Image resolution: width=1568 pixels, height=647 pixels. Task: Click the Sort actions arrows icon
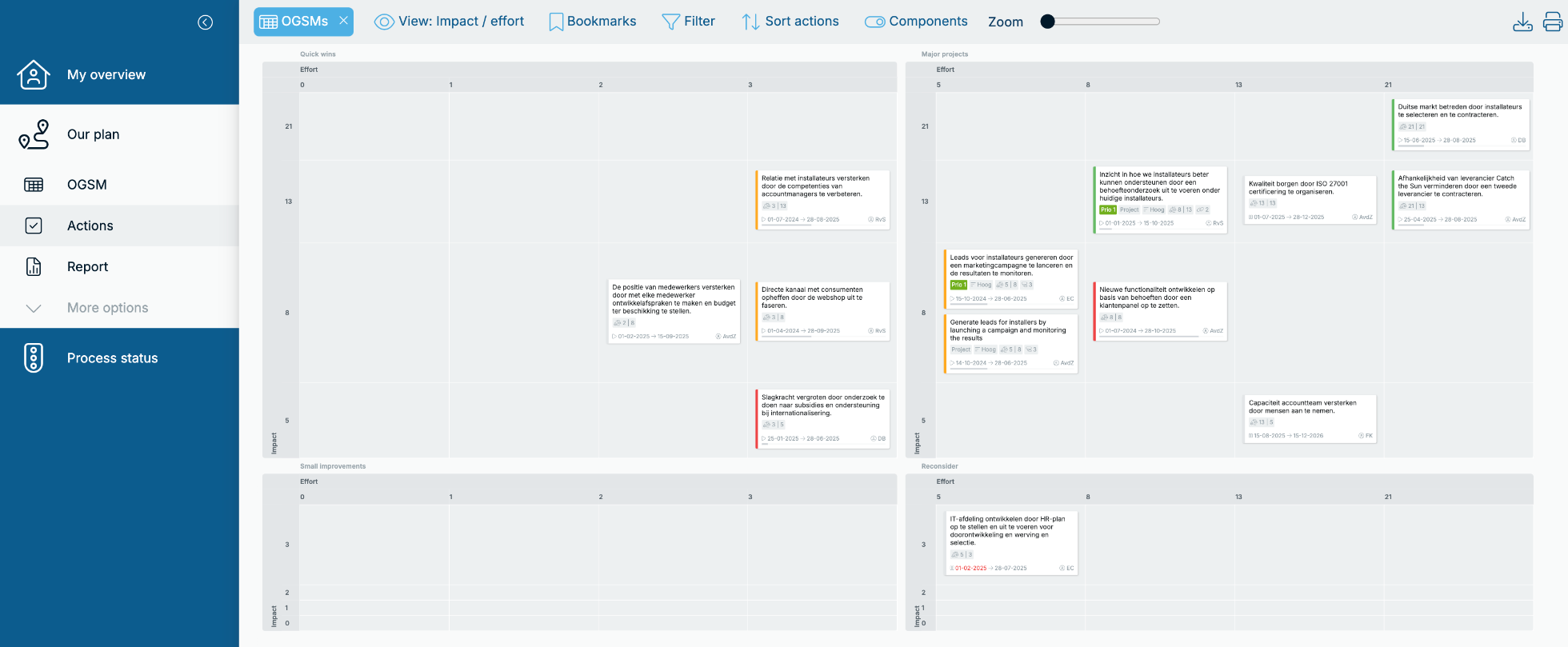point(750,22)
